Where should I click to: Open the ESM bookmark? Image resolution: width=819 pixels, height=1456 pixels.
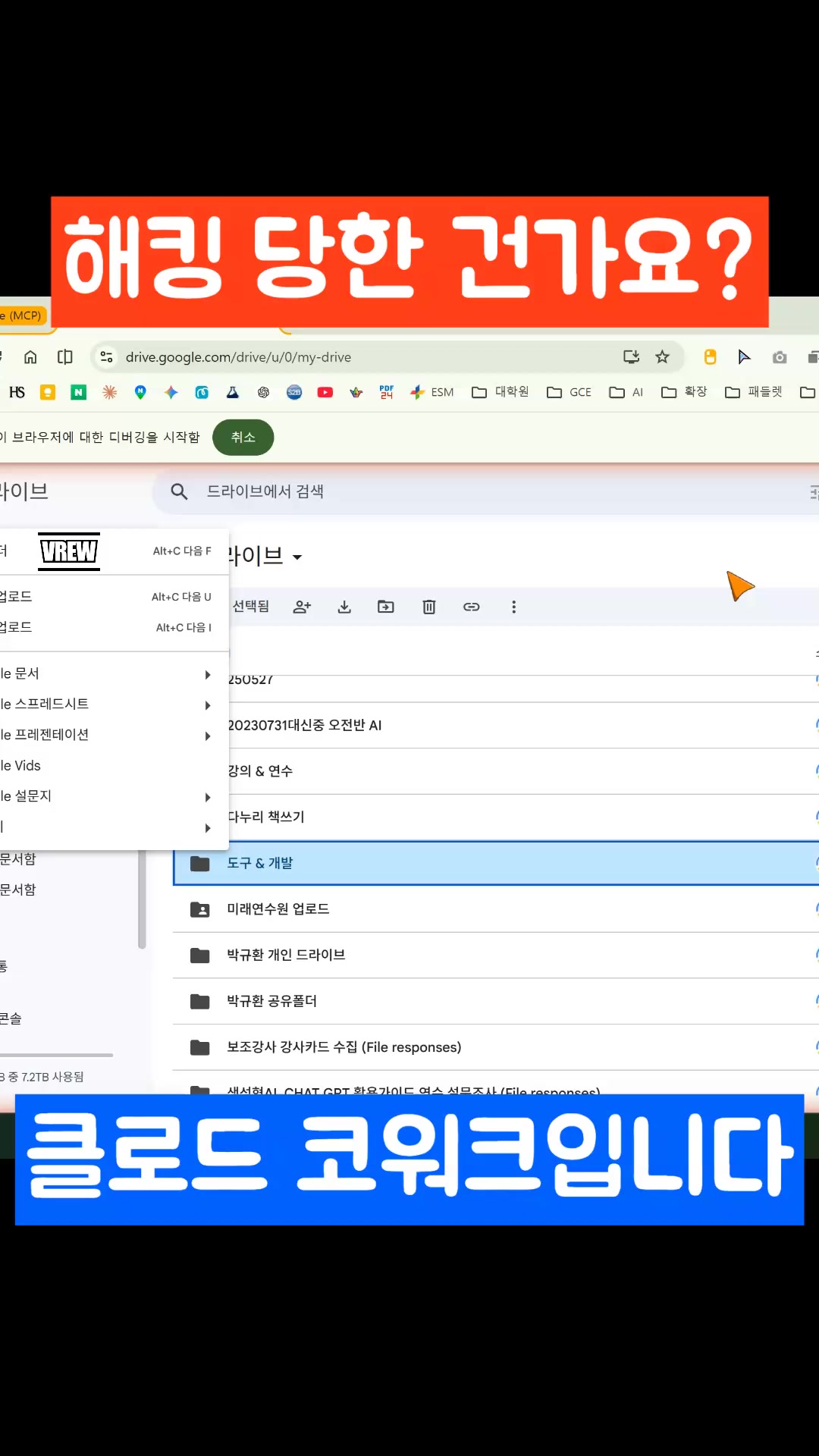[431, 392]
